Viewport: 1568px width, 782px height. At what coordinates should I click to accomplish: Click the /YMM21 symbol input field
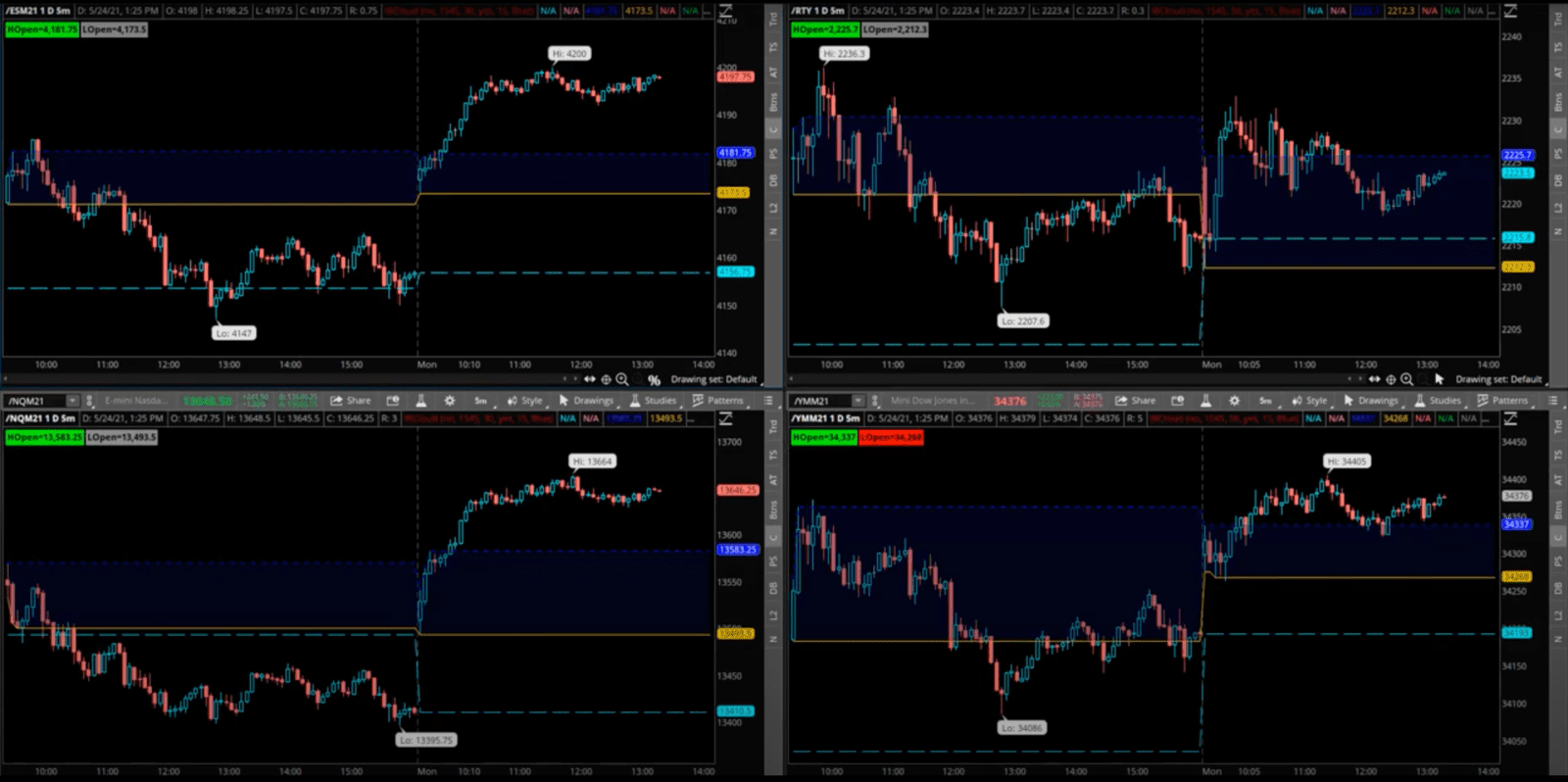pyautogui.click(x=821, y=401)
